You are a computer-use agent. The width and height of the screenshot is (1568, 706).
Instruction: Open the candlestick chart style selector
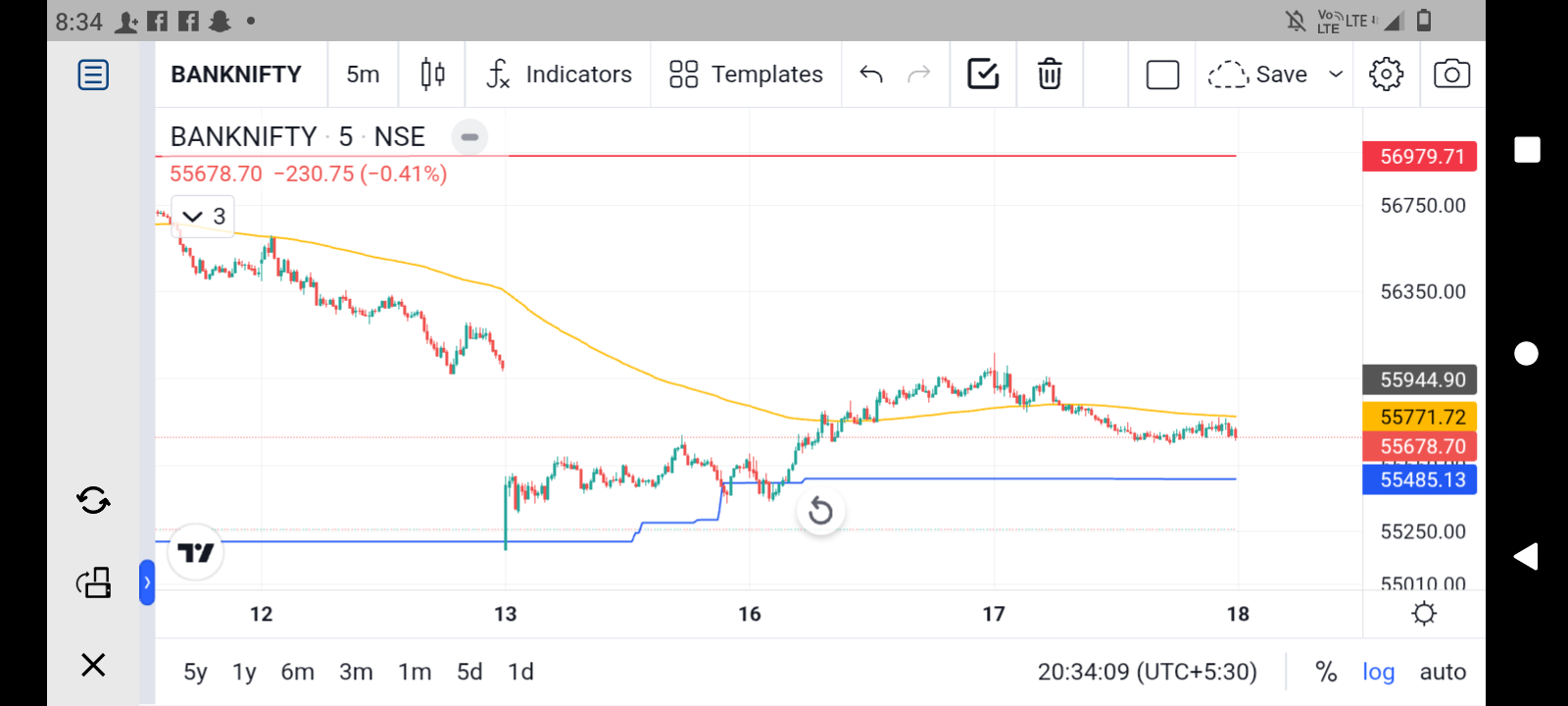(432, 75)
